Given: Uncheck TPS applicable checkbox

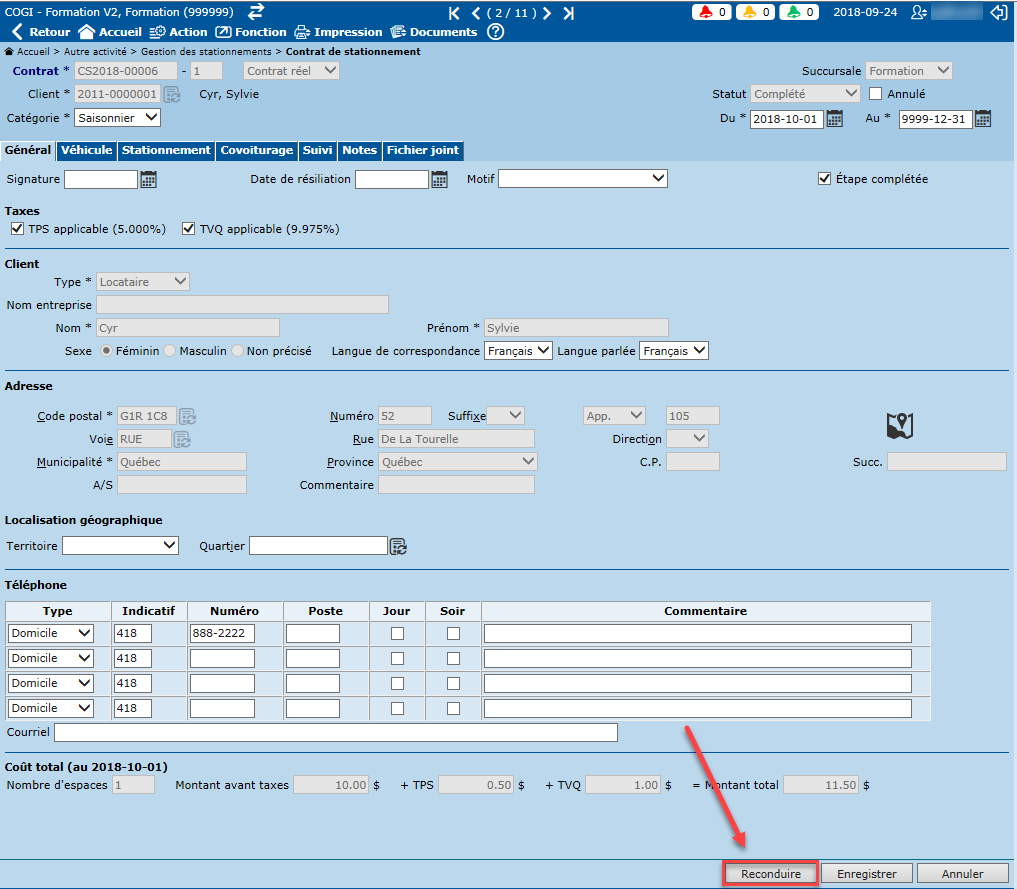Looking at the screenshot, I should (x=17, y=229).
